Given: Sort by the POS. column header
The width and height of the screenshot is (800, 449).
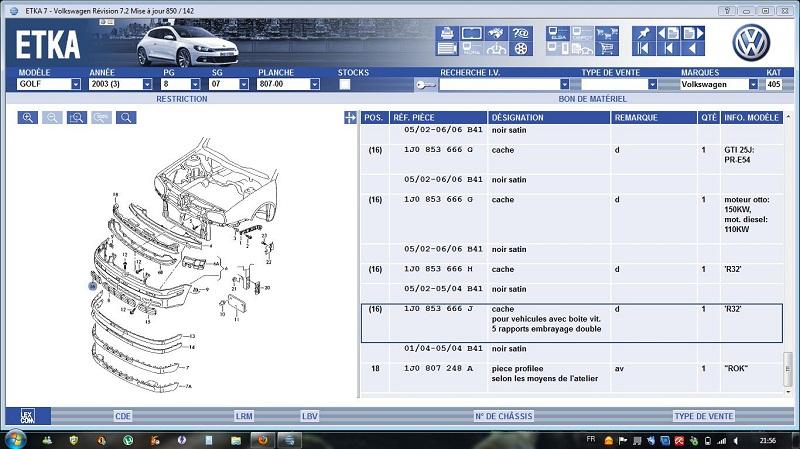Looking at the screenshot, I should click(x=374, y=117).
